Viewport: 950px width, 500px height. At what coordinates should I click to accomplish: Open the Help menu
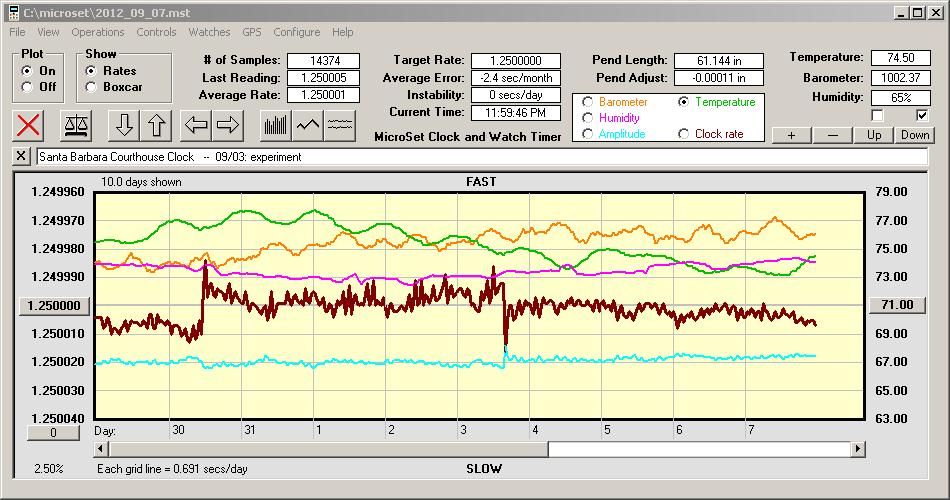(x=342, y=32)
